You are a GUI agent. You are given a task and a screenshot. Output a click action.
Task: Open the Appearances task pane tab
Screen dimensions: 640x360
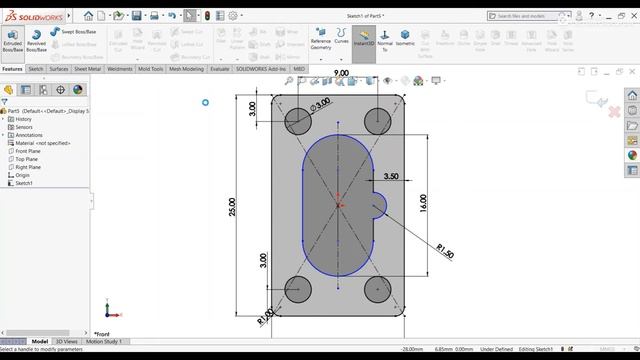(632, 155)
